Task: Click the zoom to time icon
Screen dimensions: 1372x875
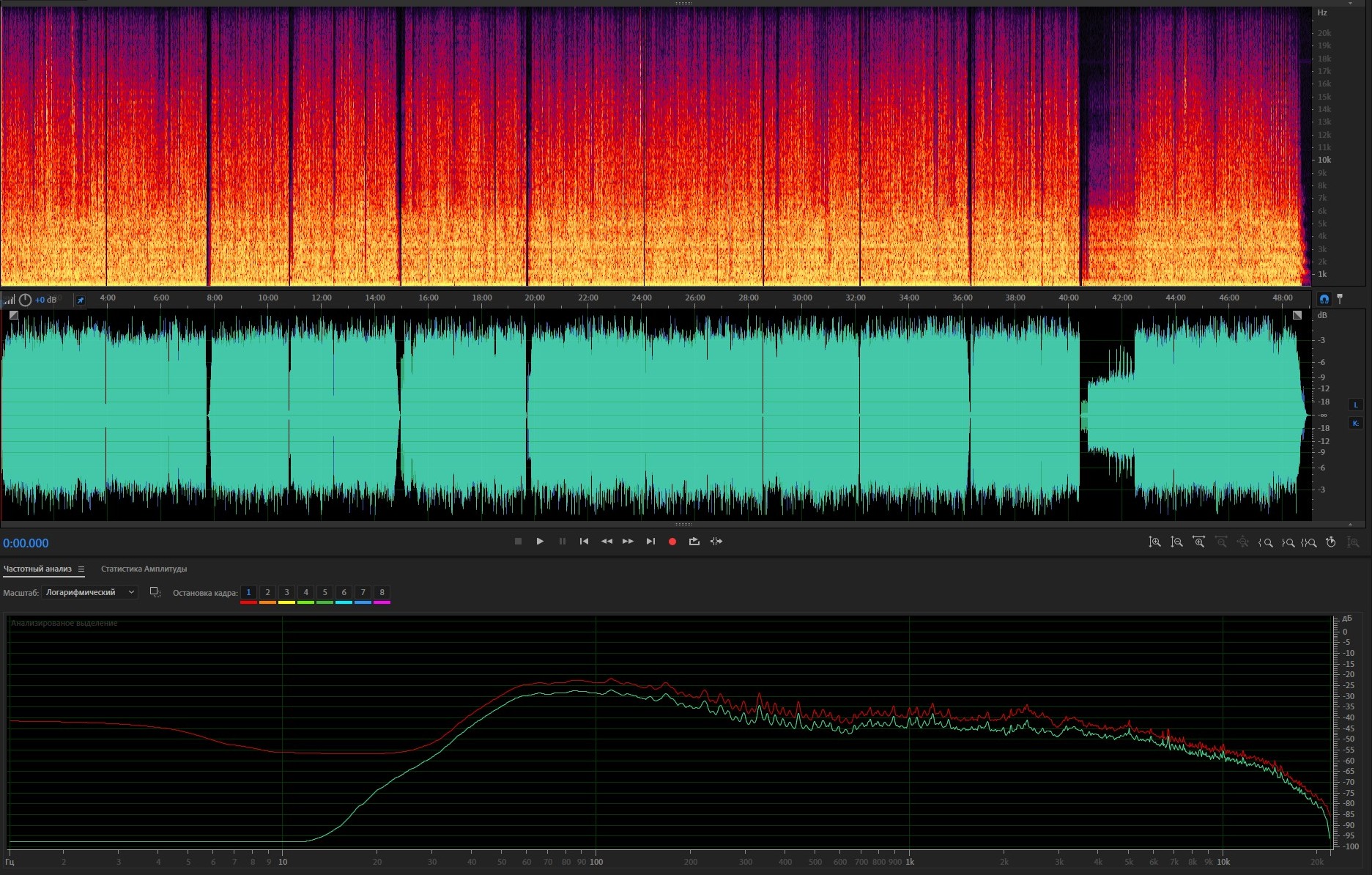Action: pos(1331,542)
